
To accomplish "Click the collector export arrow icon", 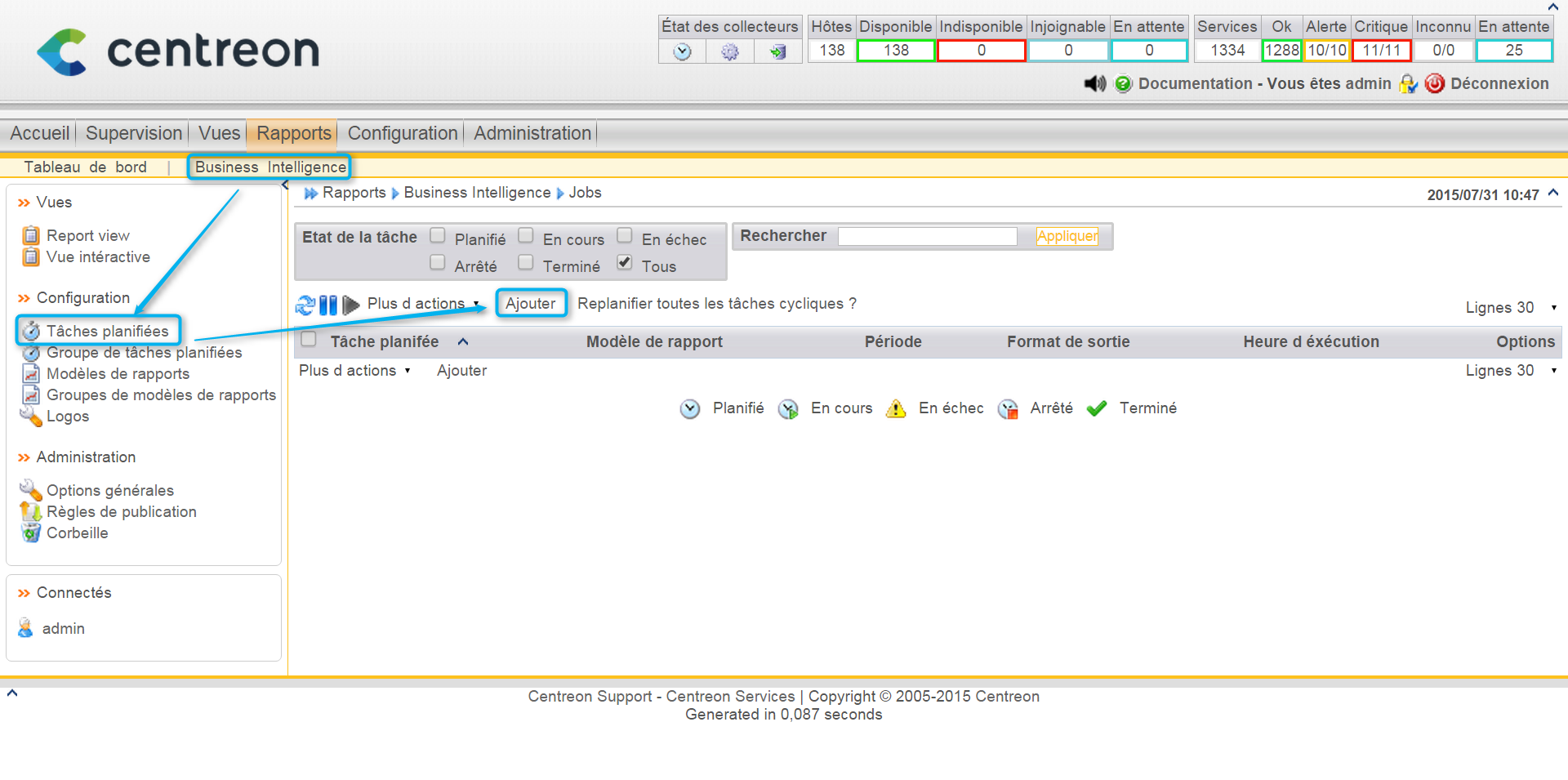I will tap(777, 51).
